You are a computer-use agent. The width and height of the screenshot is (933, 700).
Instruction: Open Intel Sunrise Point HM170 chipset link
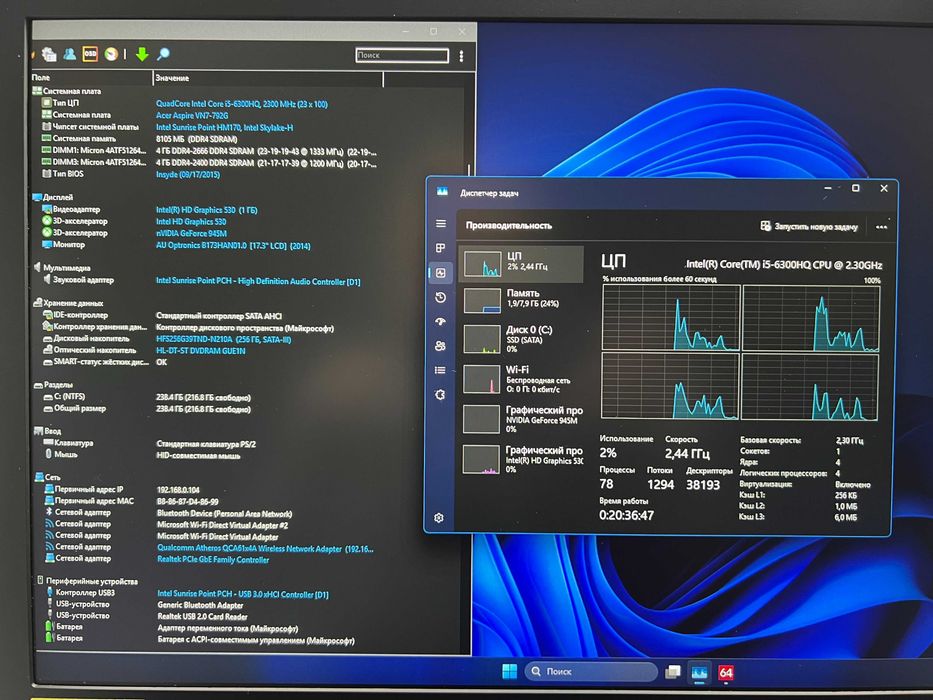tap(224, 127)
